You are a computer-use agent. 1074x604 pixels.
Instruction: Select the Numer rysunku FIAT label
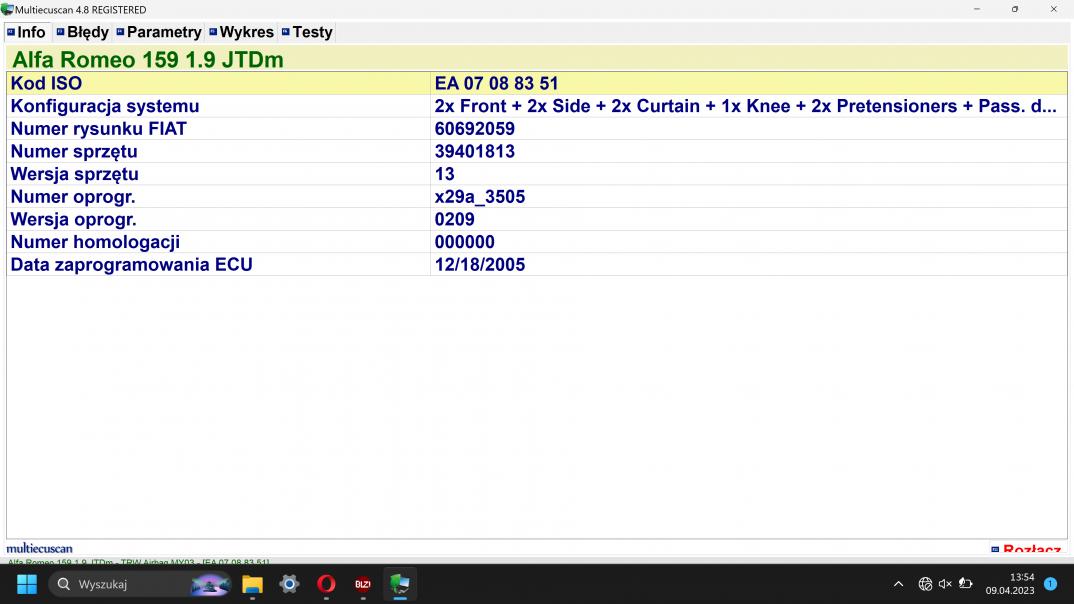99,129
